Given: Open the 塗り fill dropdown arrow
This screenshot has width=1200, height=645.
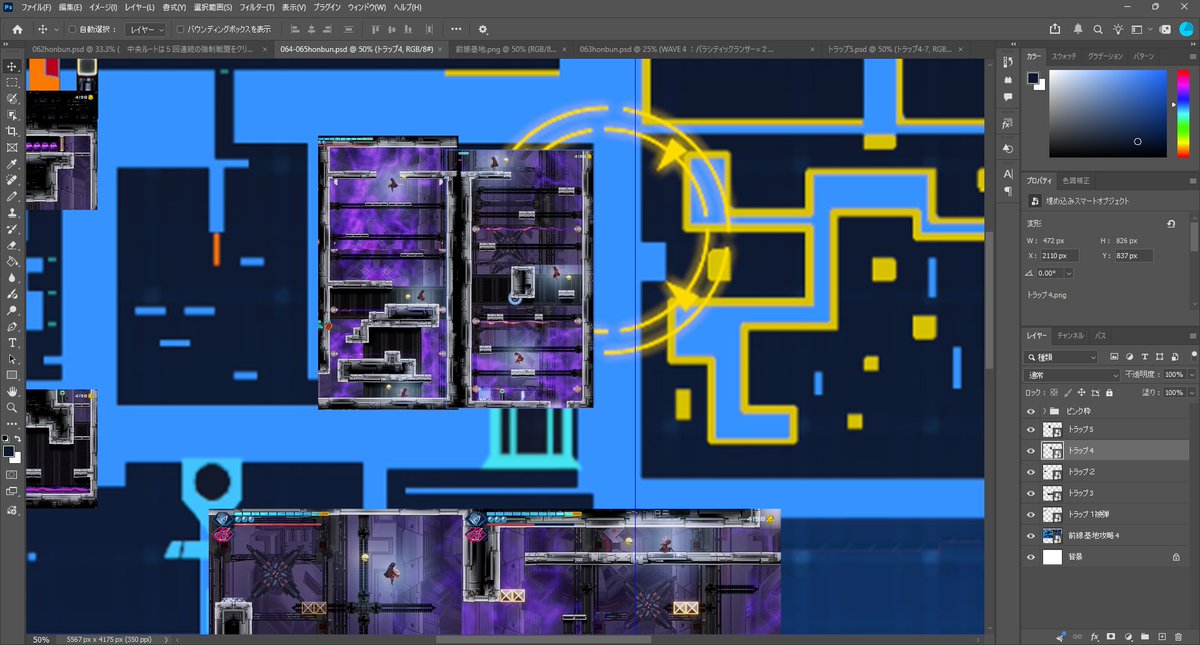Looking at the screenshot, I should pos(1191,393).
